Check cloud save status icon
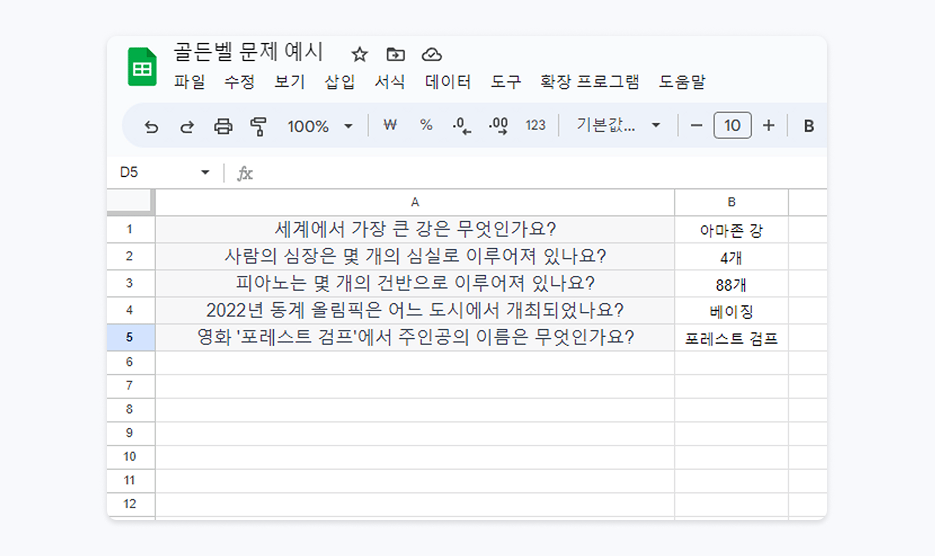The image size is (935, 556). 432,54
